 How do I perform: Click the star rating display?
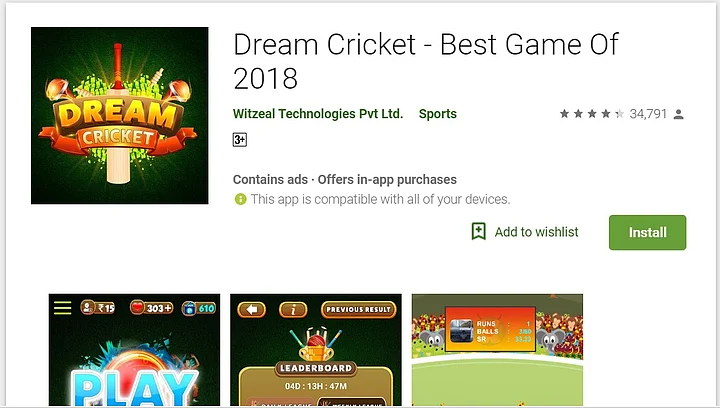click(591, 113)
